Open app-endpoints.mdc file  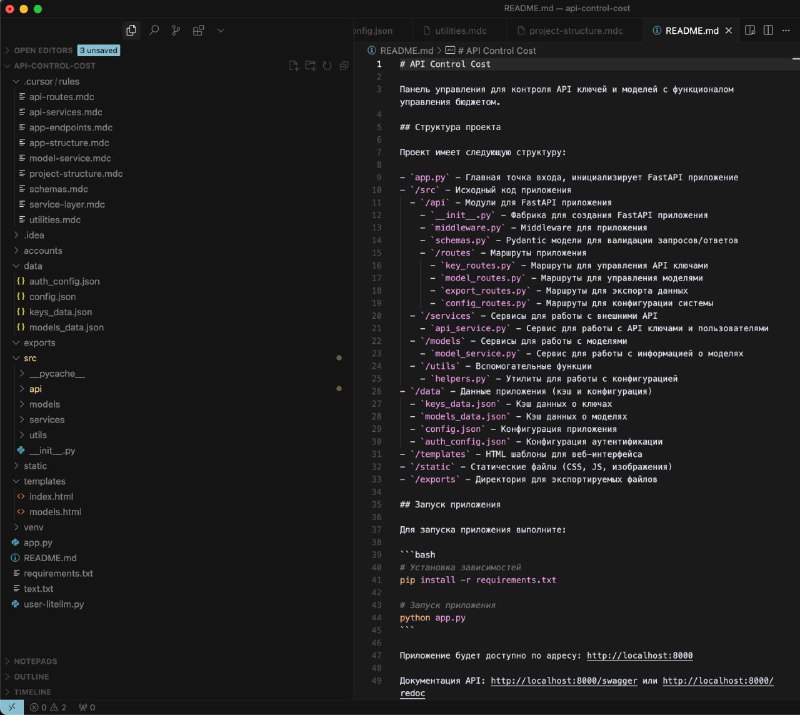(x=70, y=128)
